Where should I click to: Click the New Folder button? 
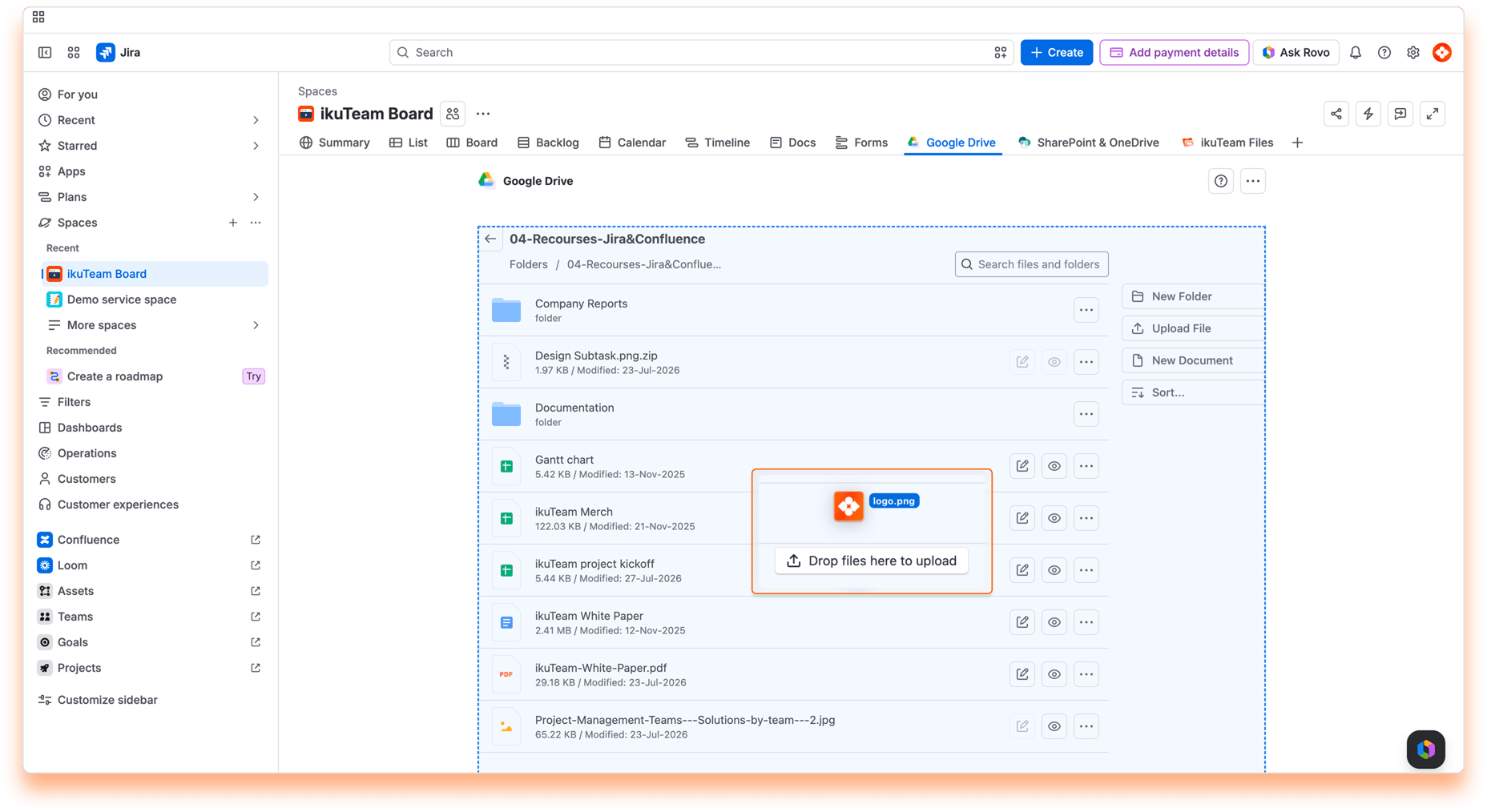(1192, 296)
